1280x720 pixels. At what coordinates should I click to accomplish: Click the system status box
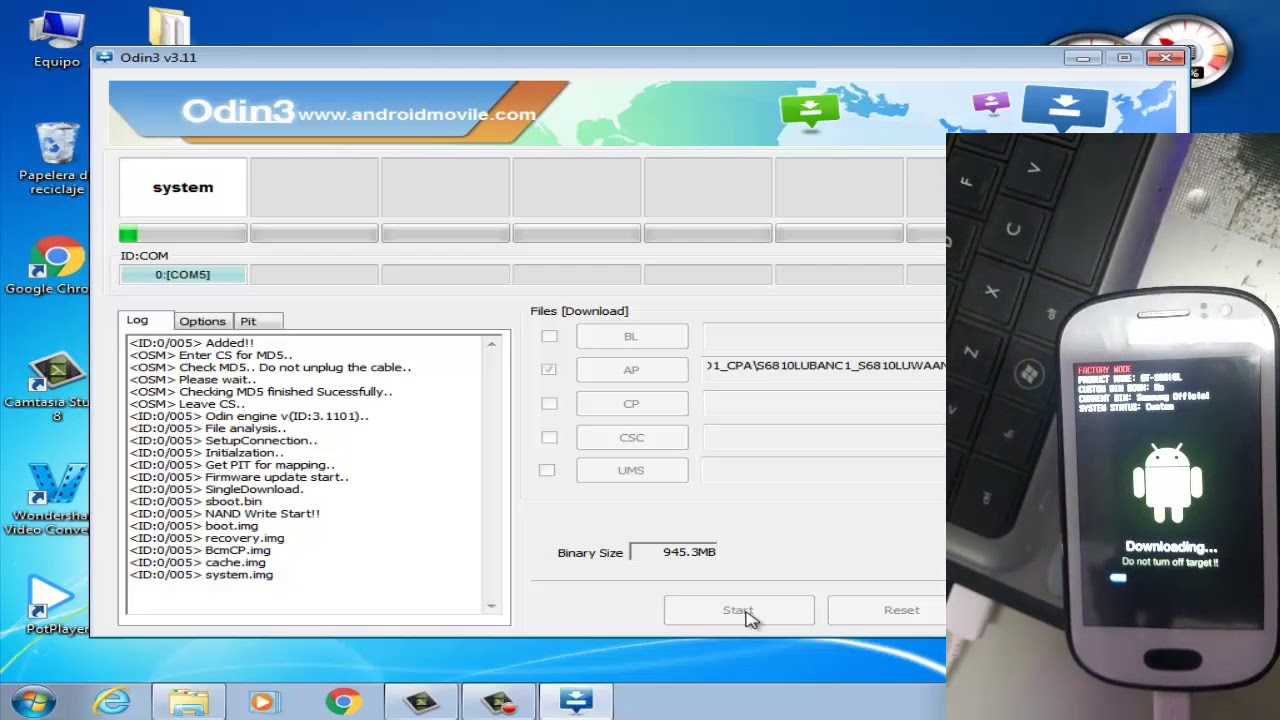point(183,187)
